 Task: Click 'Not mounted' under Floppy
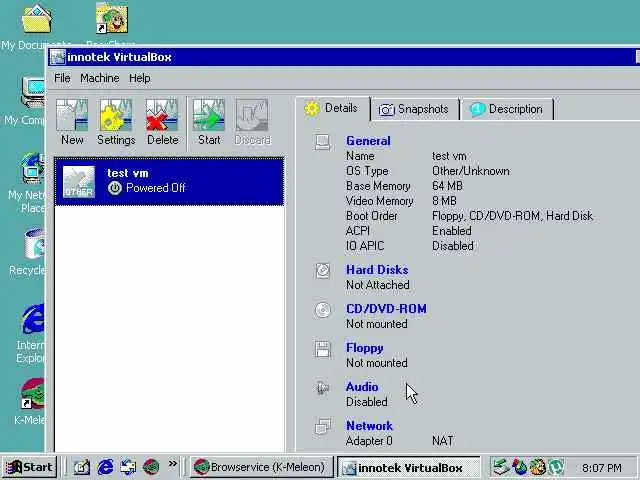click(x=376, y=363)
